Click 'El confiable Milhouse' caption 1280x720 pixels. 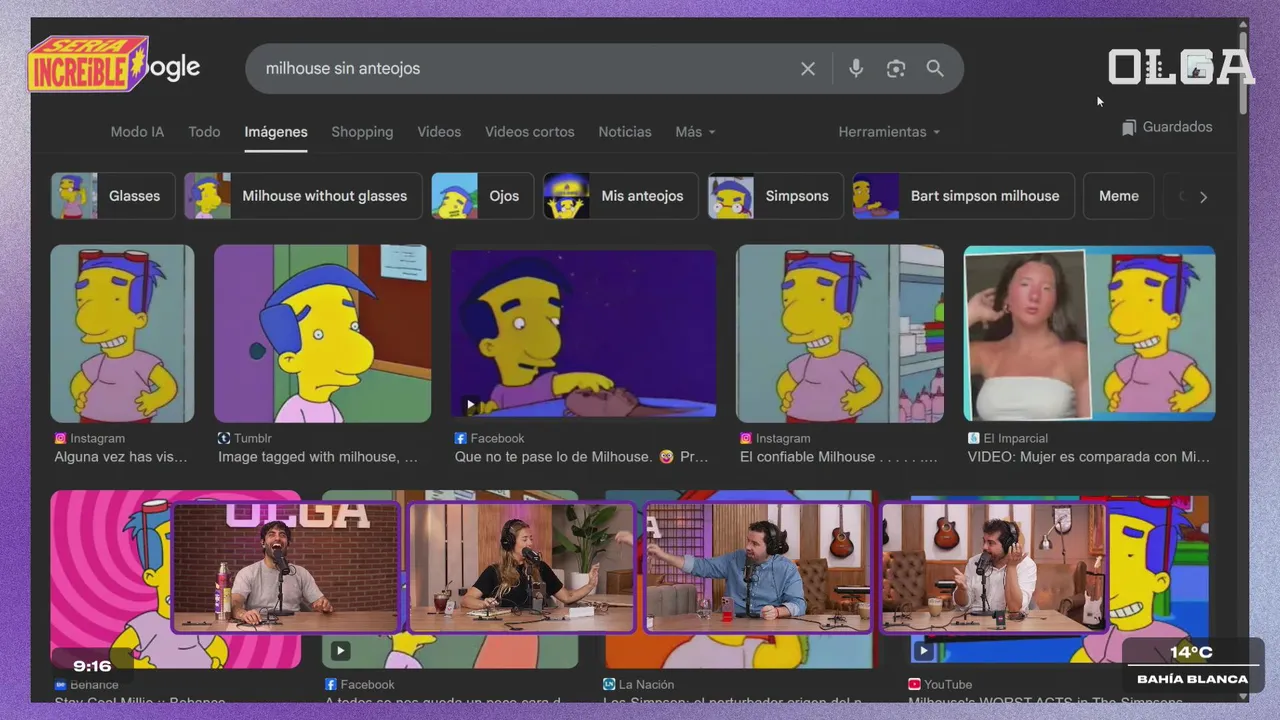839,457
